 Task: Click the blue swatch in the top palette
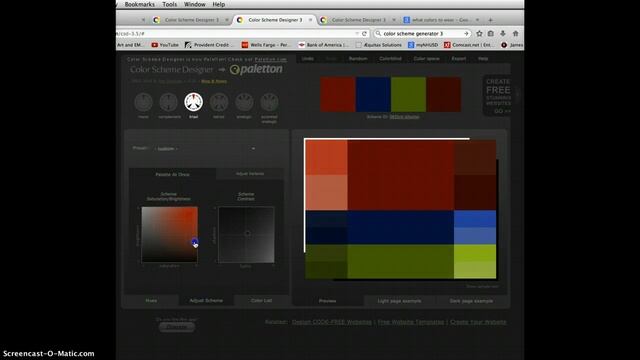(373, 94)
